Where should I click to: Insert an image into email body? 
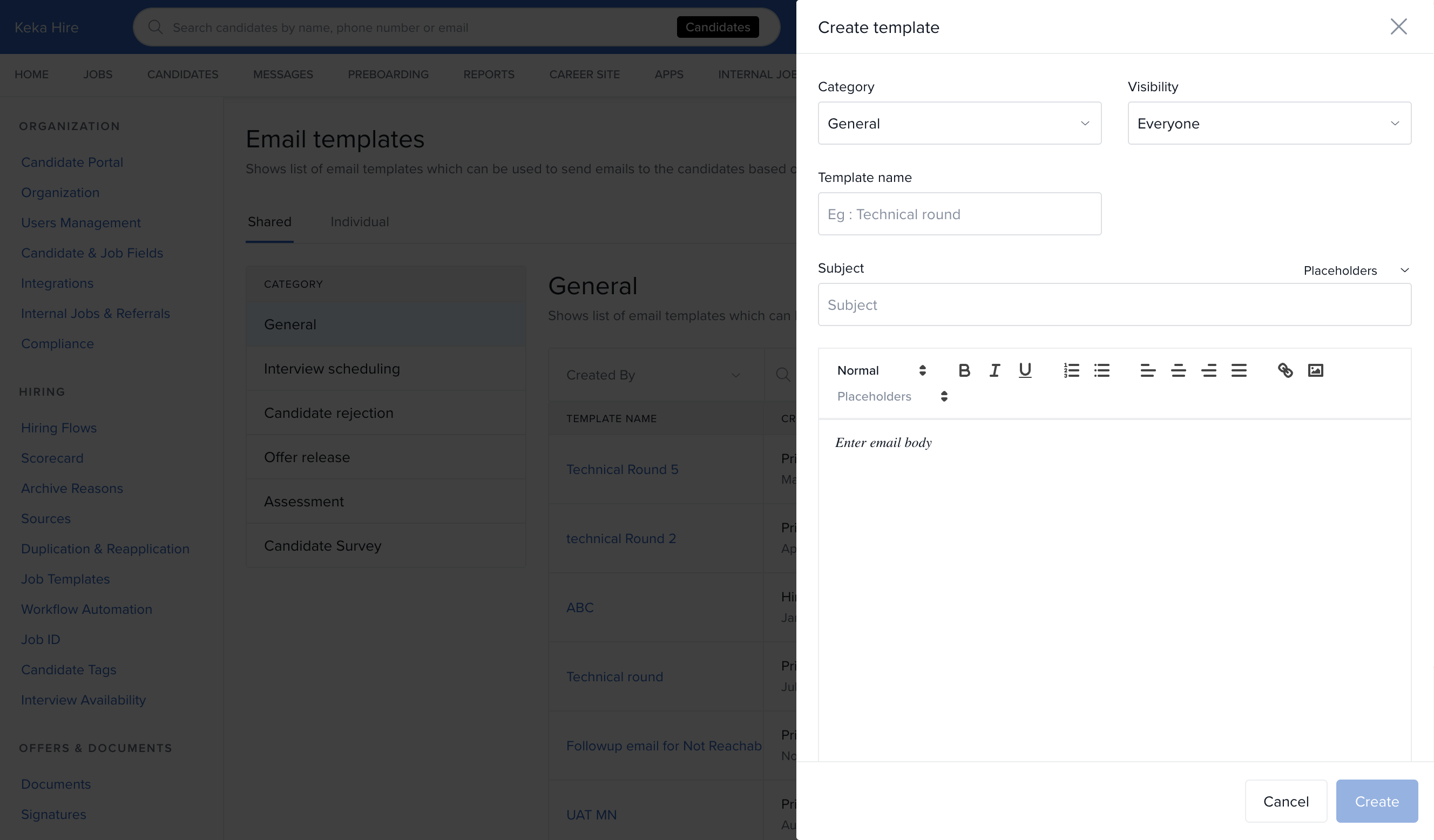pos(1315,370)
